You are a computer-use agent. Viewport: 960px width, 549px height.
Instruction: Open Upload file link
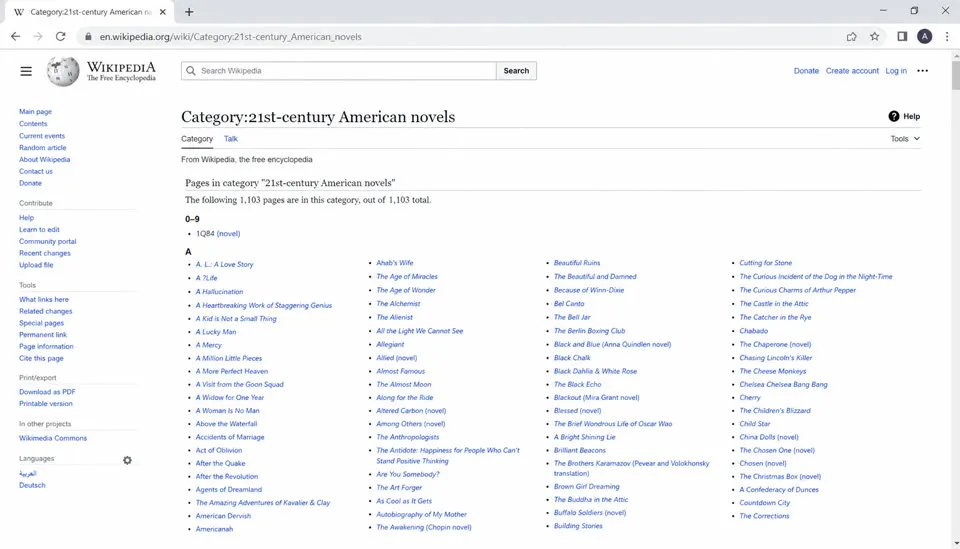(36, 265)
